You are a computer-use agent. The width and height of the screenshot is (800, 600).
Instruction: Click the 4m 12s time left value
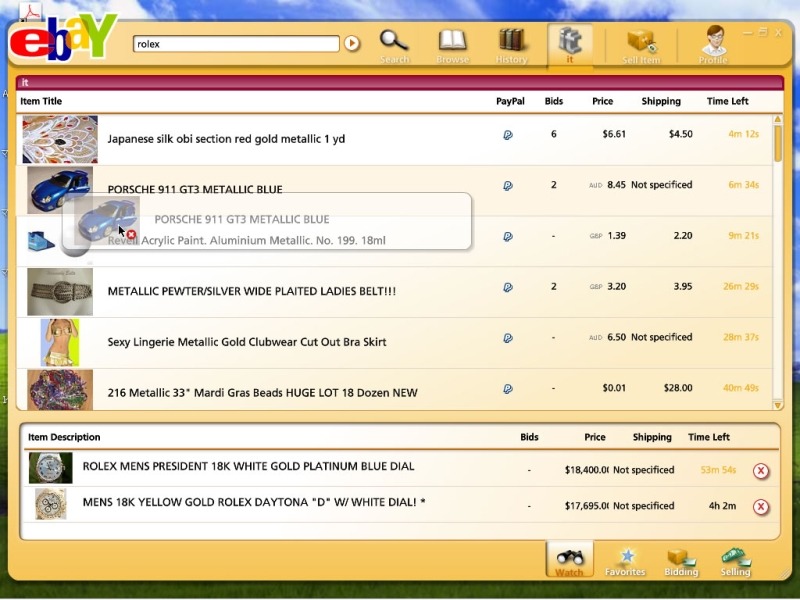click(x=743, y=134)
